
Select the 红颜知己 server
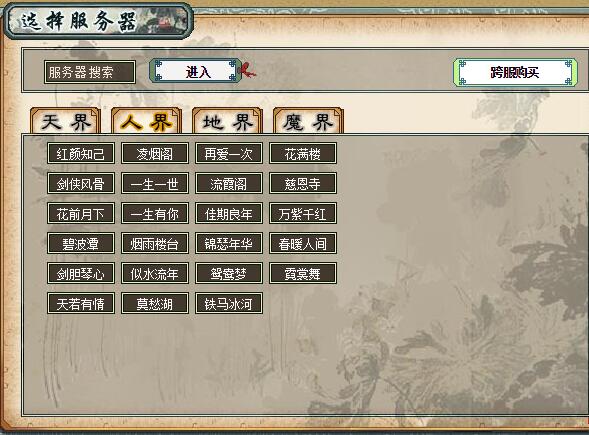coord(81,154)
